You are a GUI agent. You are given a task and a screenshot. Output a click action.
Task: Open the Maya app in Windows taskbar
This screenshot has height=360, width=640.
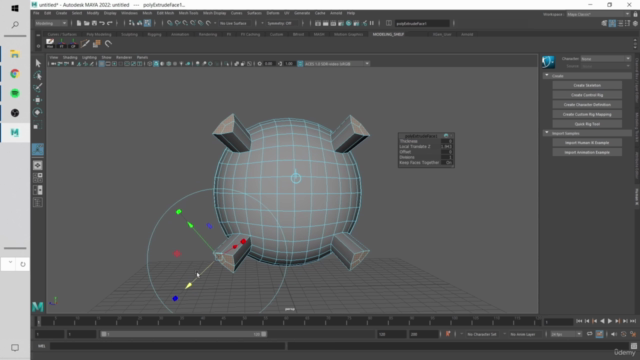15,133
